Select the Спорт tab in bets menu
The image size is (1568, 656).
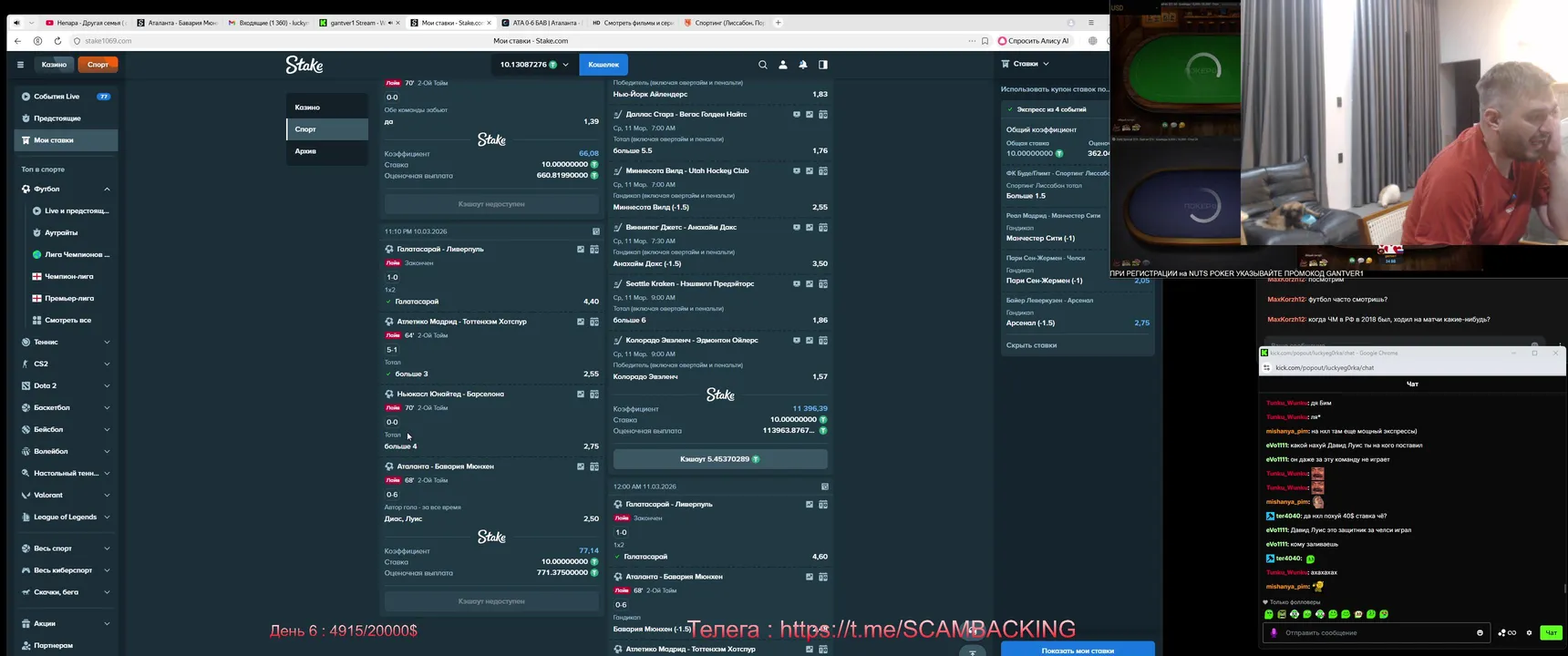(326, 129)
